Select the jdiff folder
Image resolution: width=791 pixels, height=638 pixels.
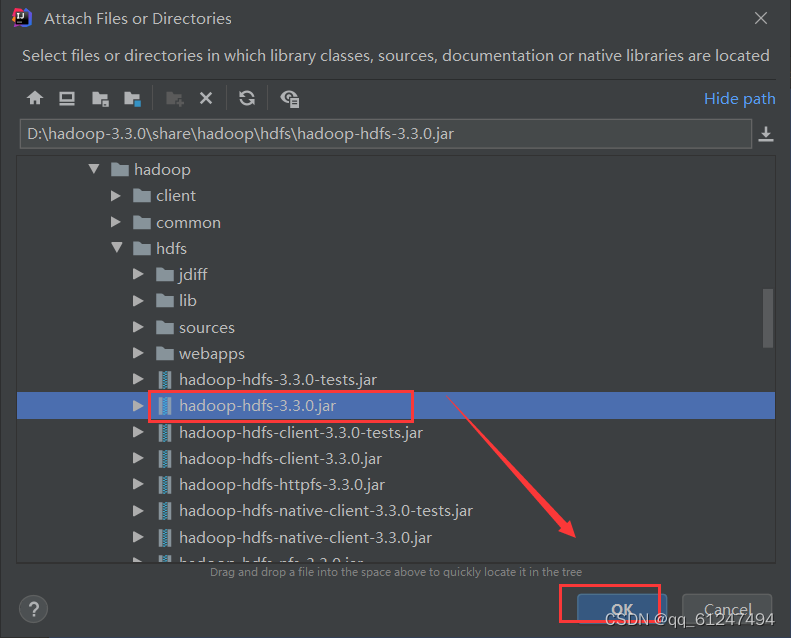point(182,274)
